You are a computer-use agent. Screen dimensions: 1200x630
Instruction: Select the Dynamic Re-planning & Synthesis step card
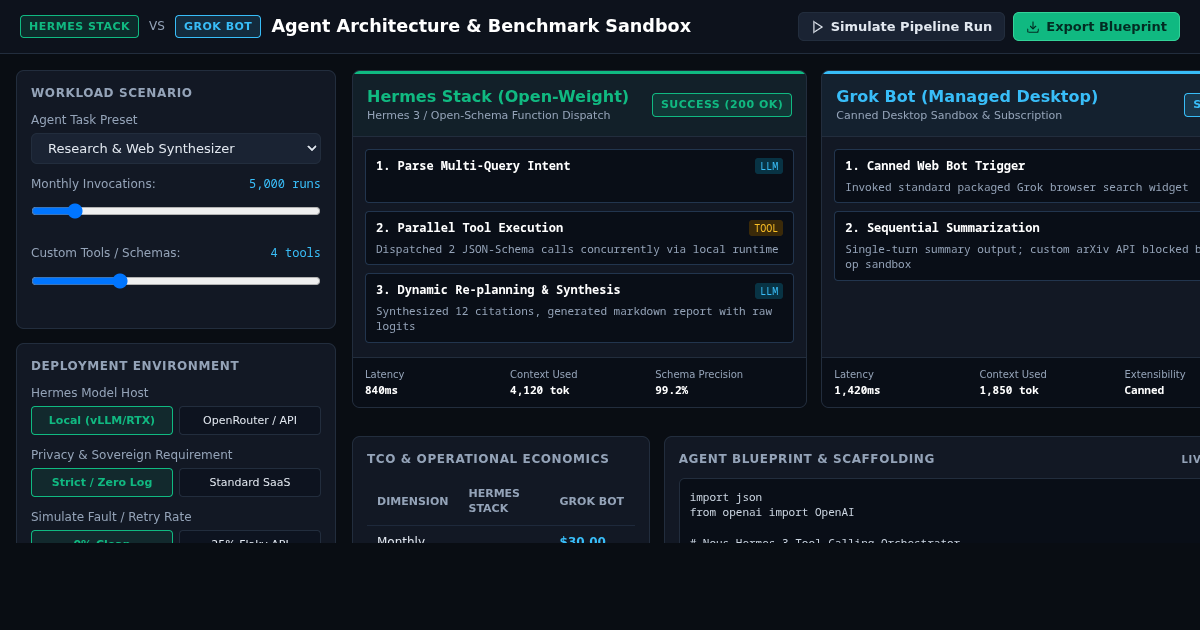pyautogui.click(x=579, y=308)
